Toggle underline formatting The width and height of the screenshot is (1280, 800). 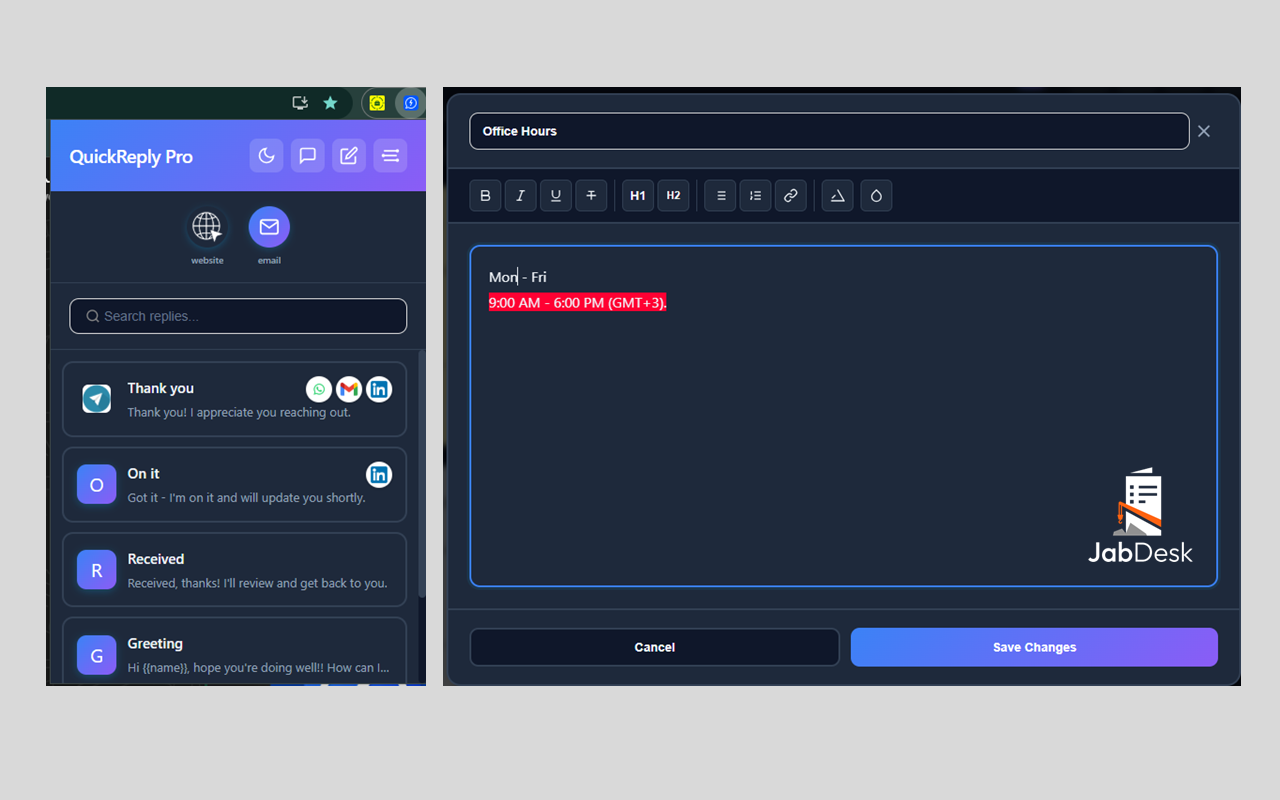coord(555,195)
